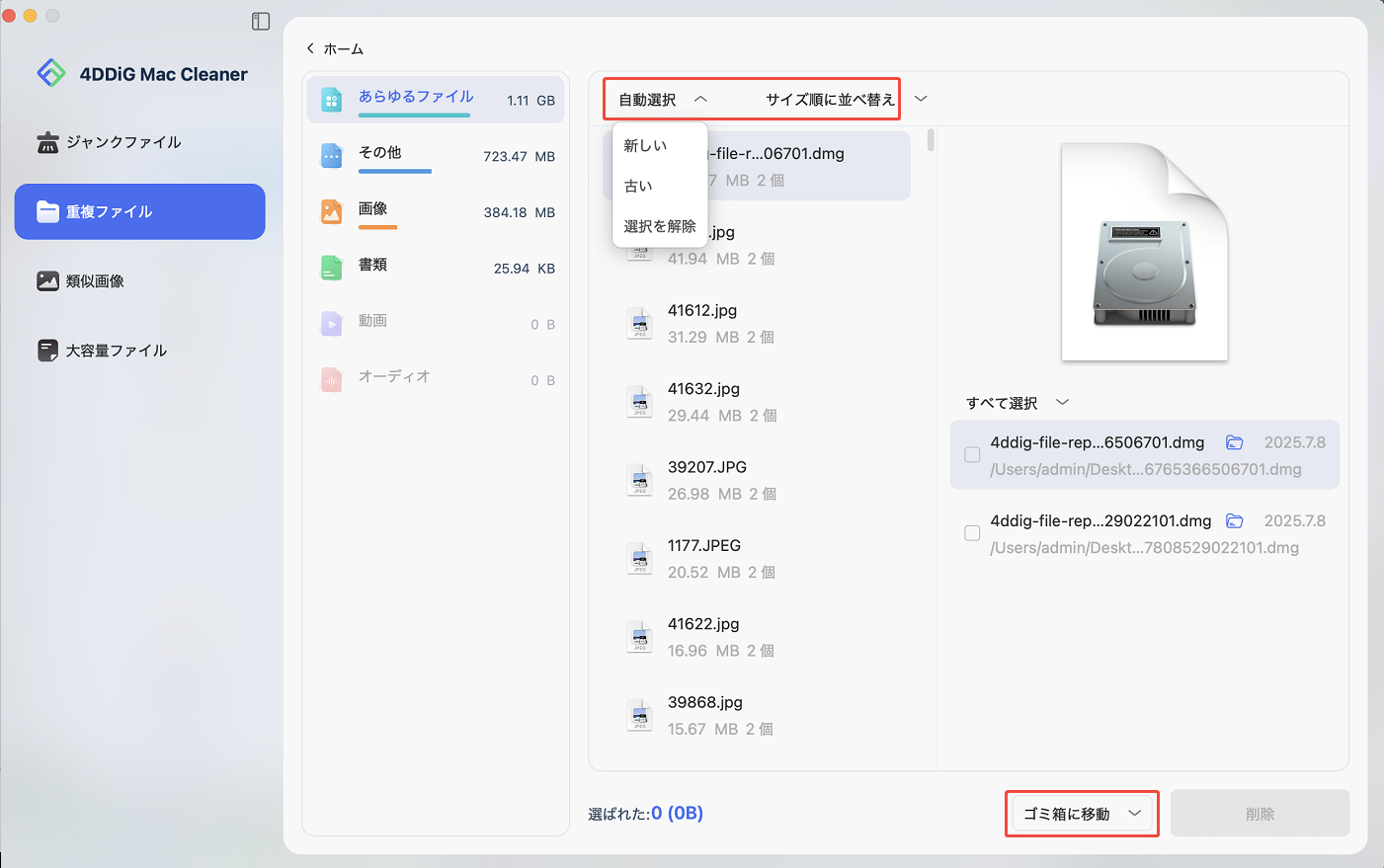This screenshot has width=1384, height=868.
Task: Go back to ホーム
Action: [x=335, y=48]
